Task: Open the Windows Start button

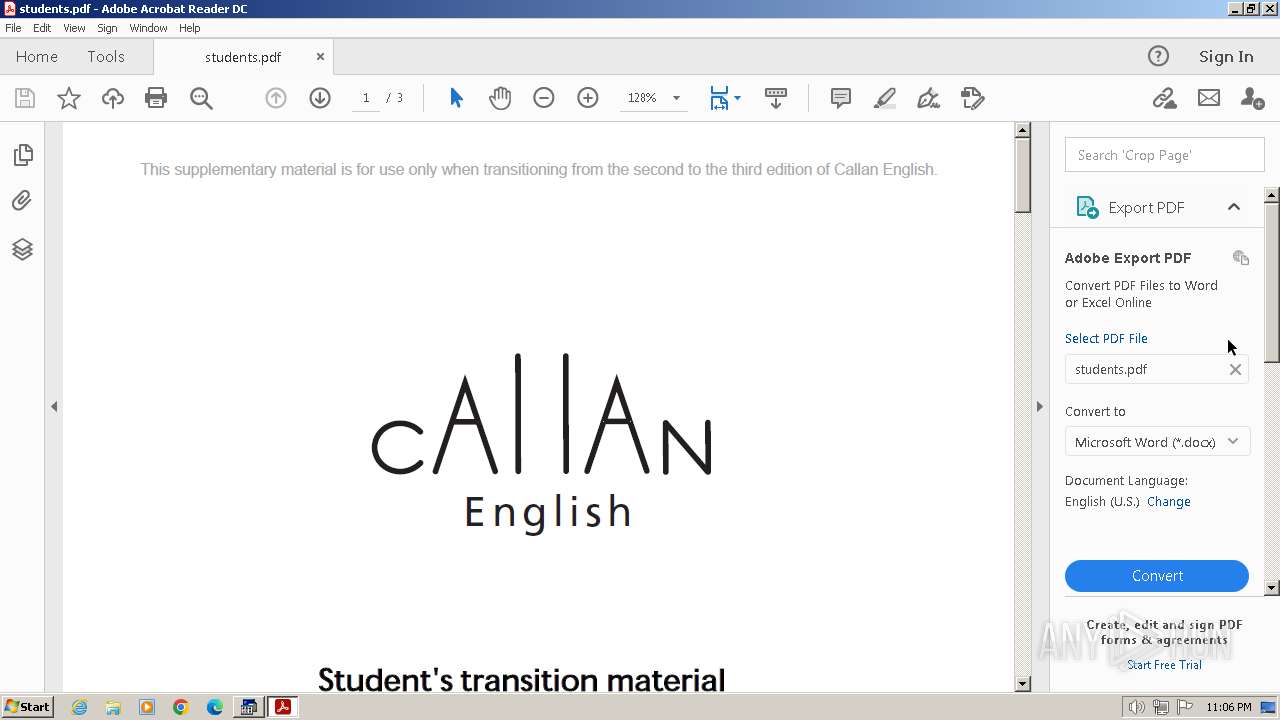Action: pos(28,707)
